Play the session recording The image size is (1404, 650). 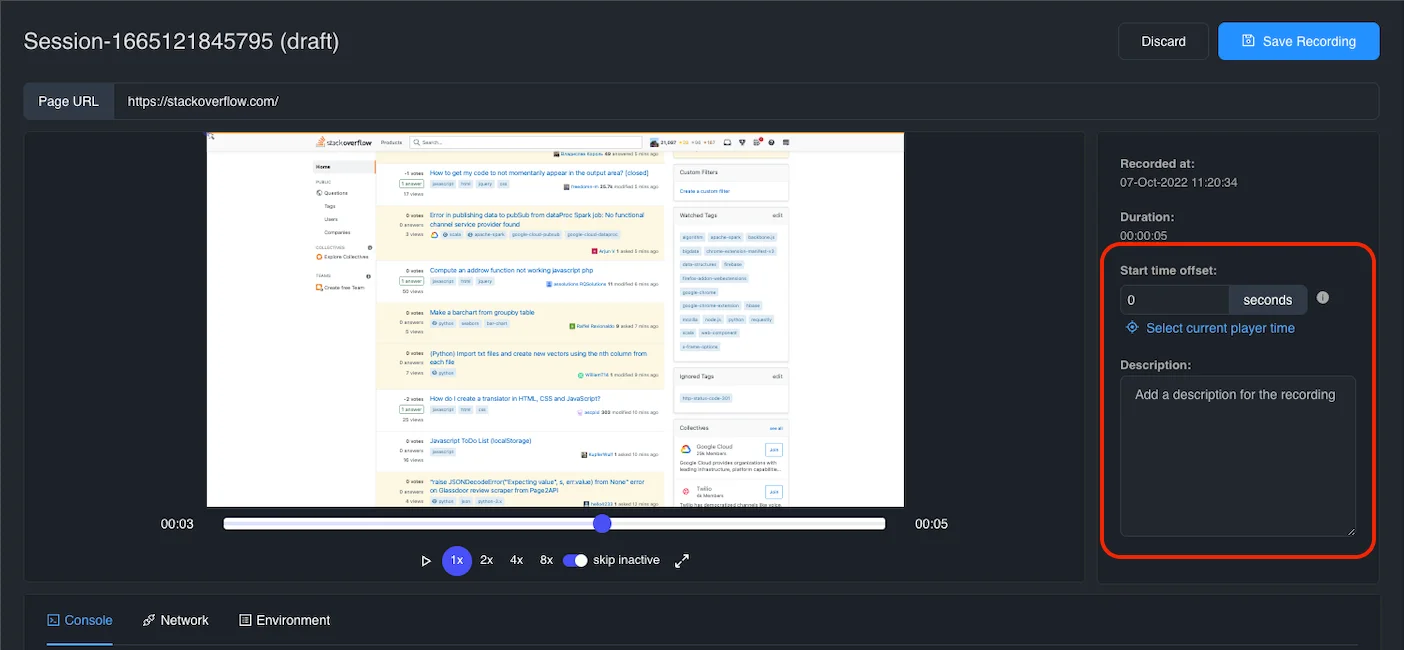[426, 560]
